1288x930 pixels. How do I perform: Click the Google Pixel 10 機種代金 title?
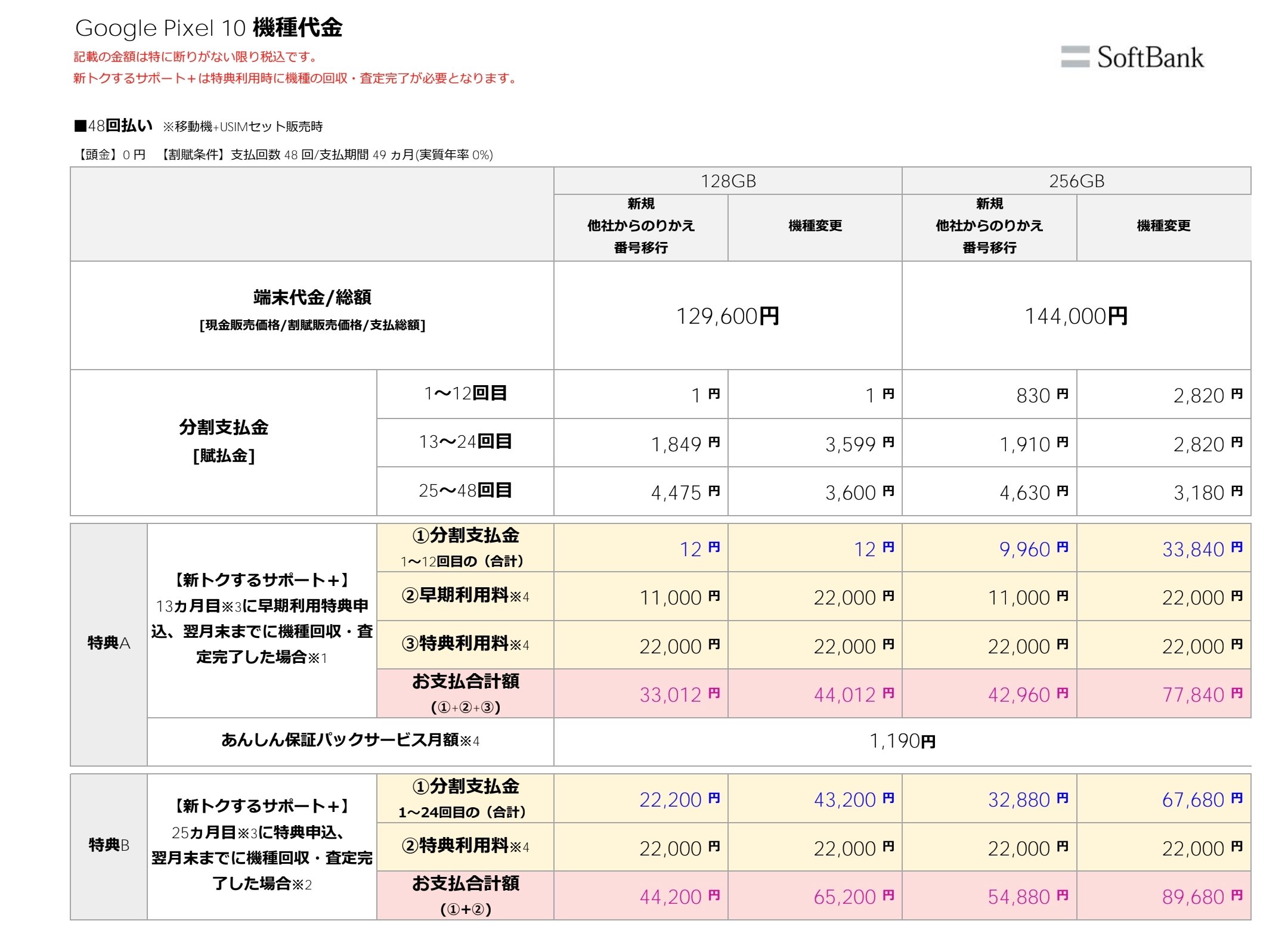click(209, 28)
